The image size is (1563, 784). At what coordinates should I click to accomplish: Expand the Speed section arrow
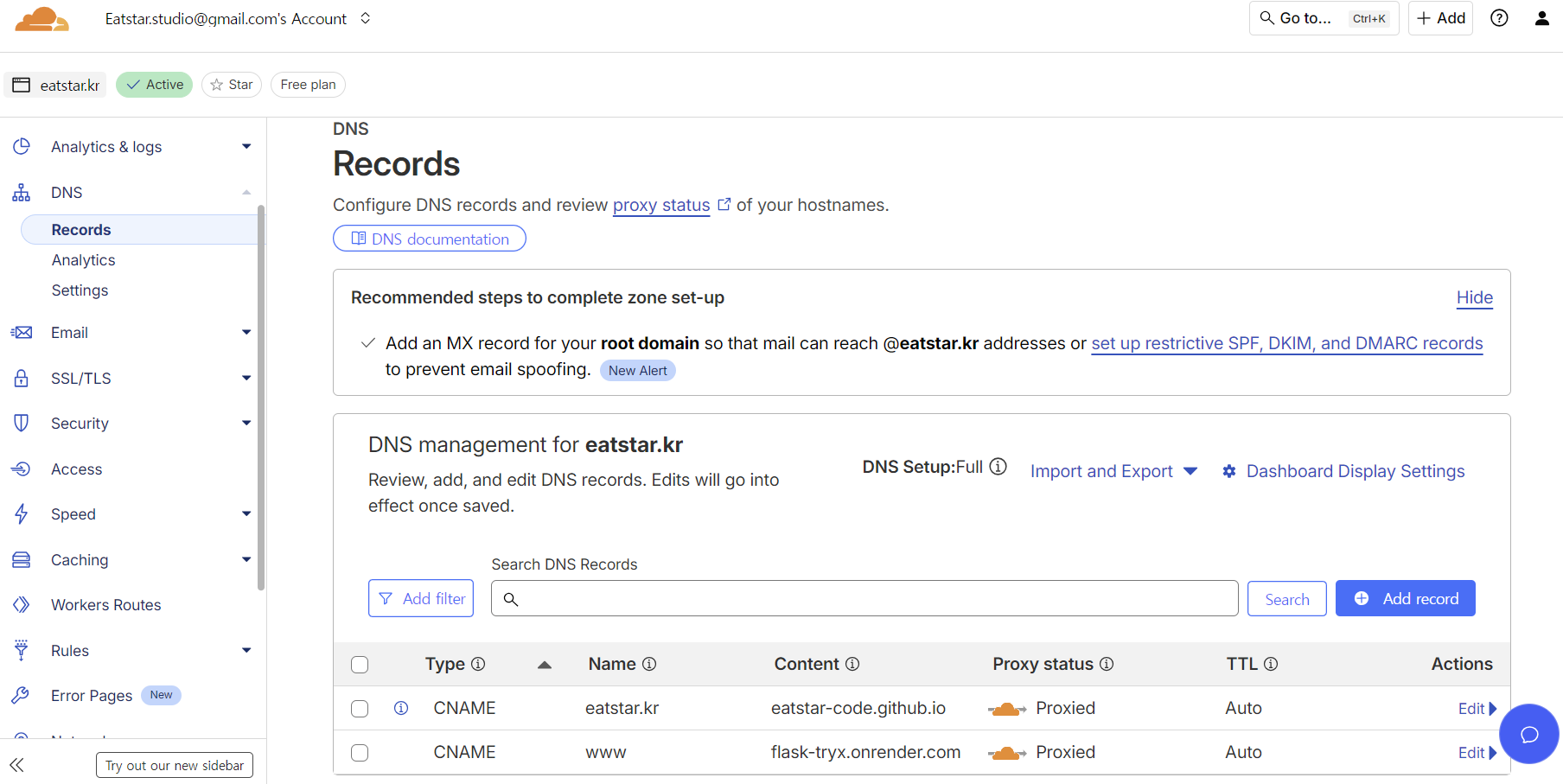coord(246,514)
